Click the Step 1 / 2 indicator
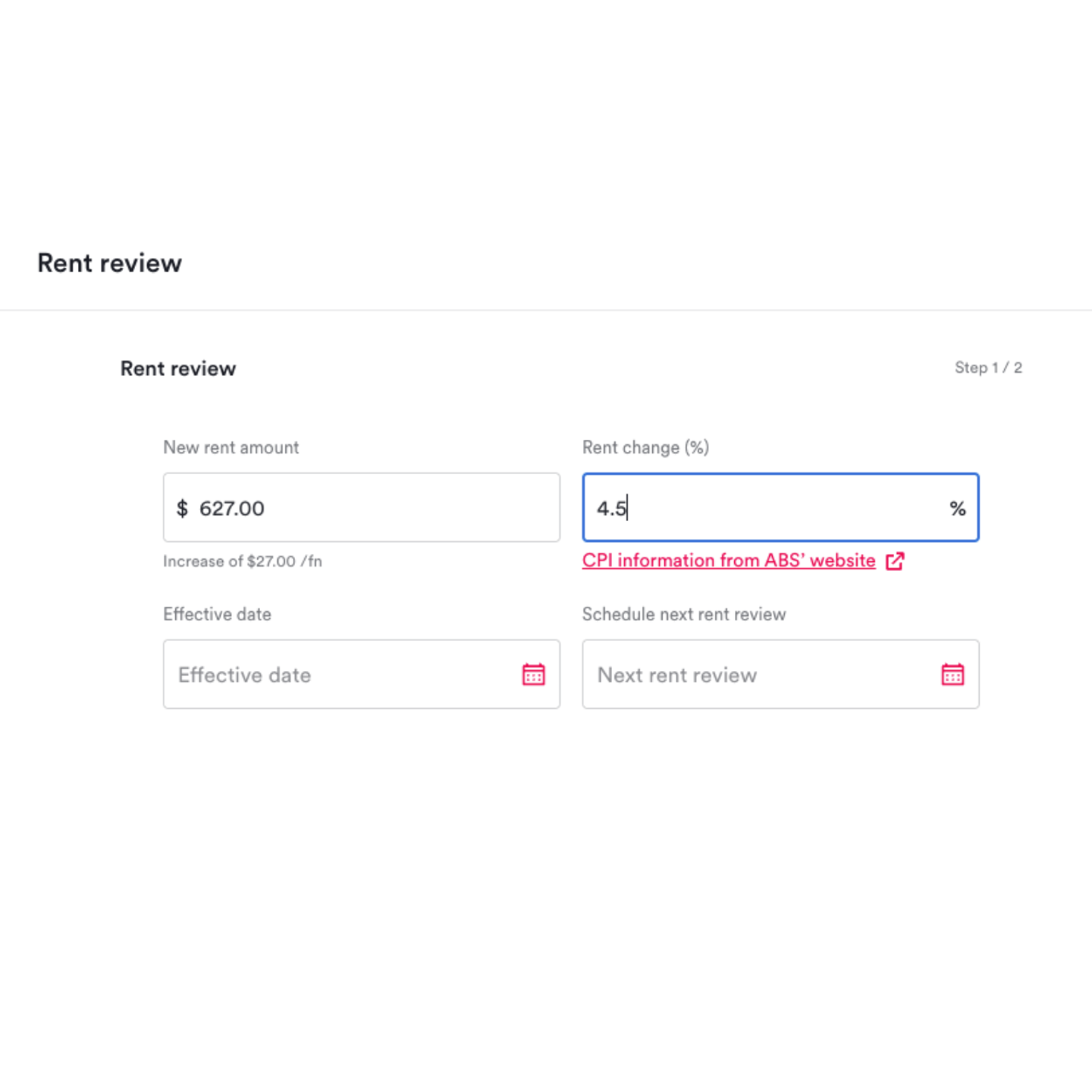Image resolution: width=1092 pixels, height=1092 pixels. (988, 368)
